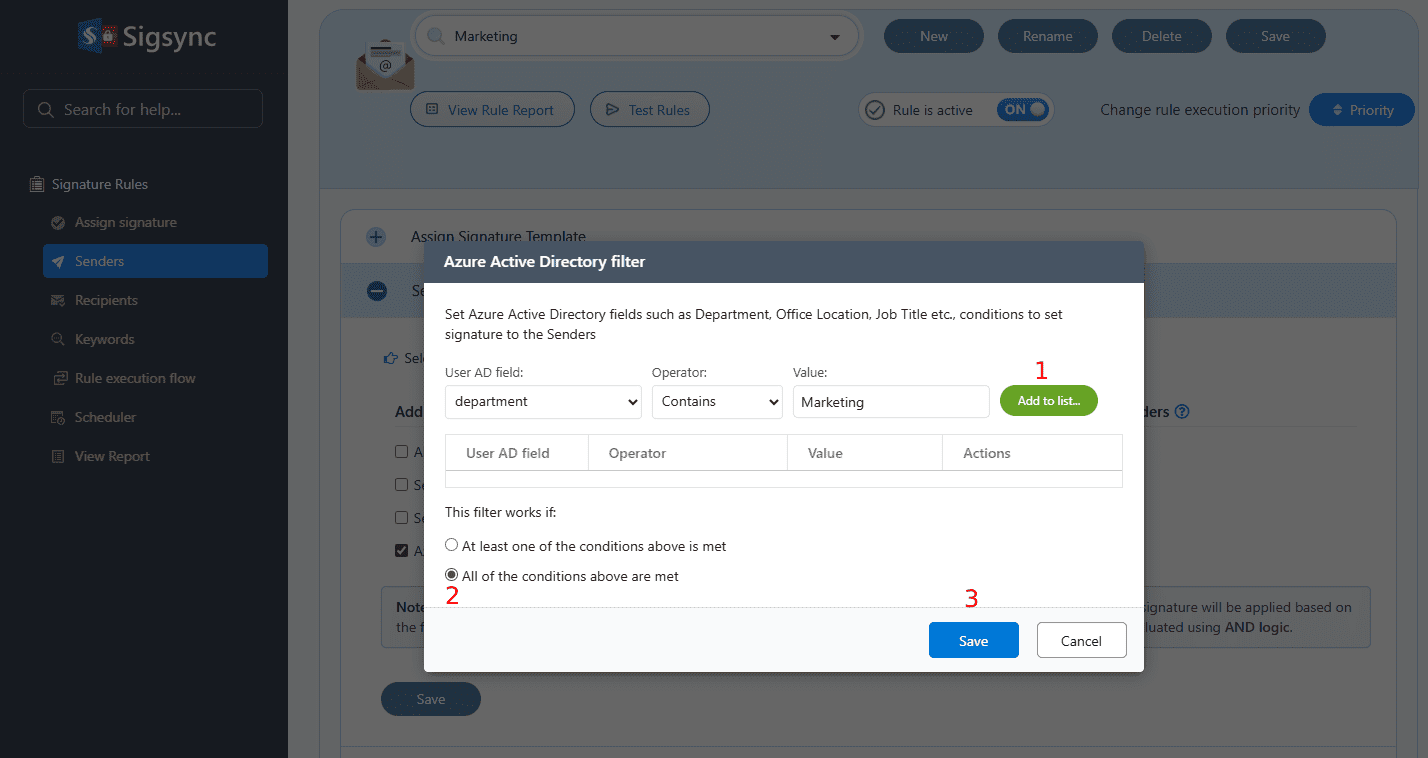The image size is (1428, 758).
Task: Select 'At least one of the conditions' radio
Action: pos(452,546)
